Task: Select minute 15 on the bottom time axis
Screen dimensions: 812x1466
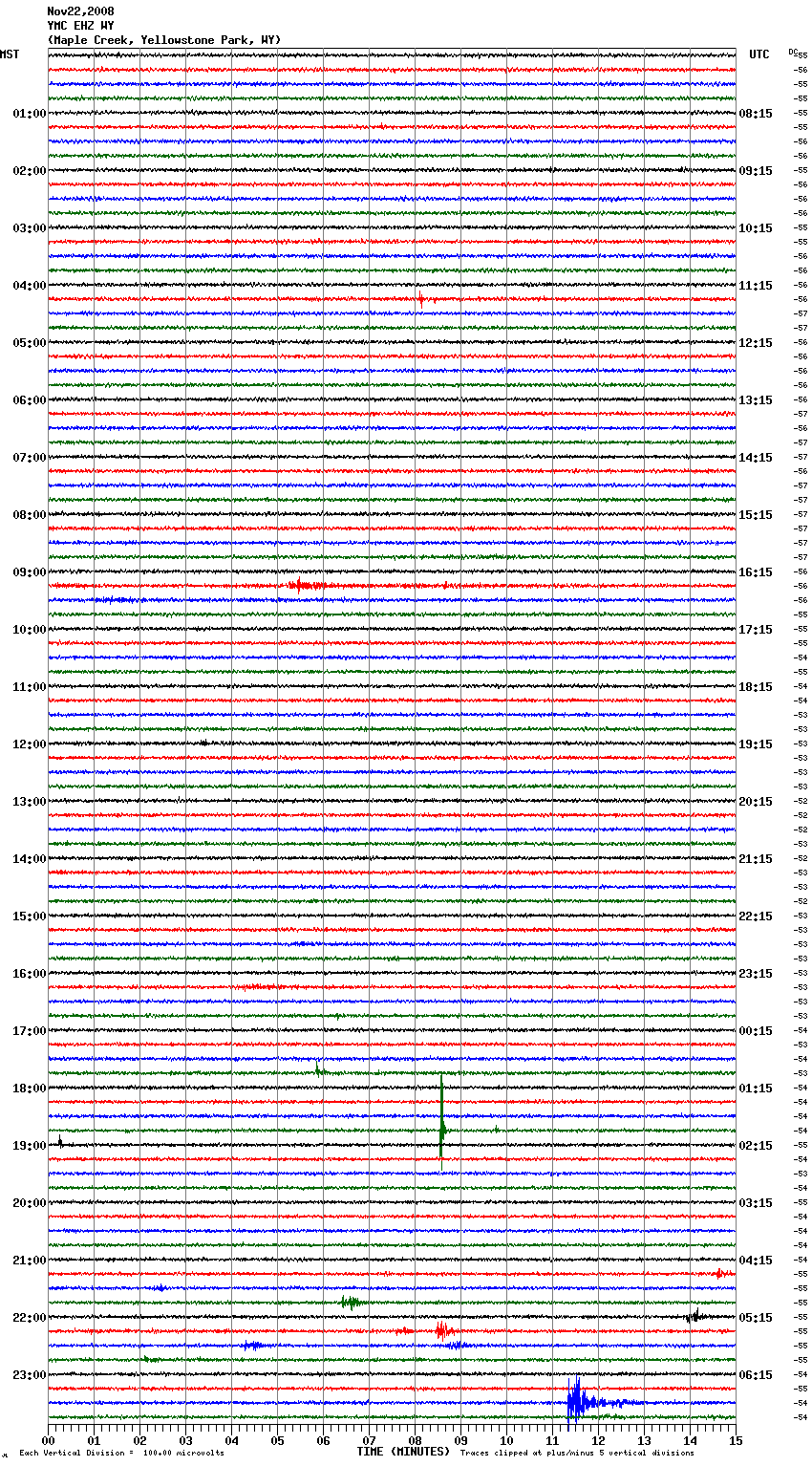Action: pyautogui.click(x=736, y=1440)
